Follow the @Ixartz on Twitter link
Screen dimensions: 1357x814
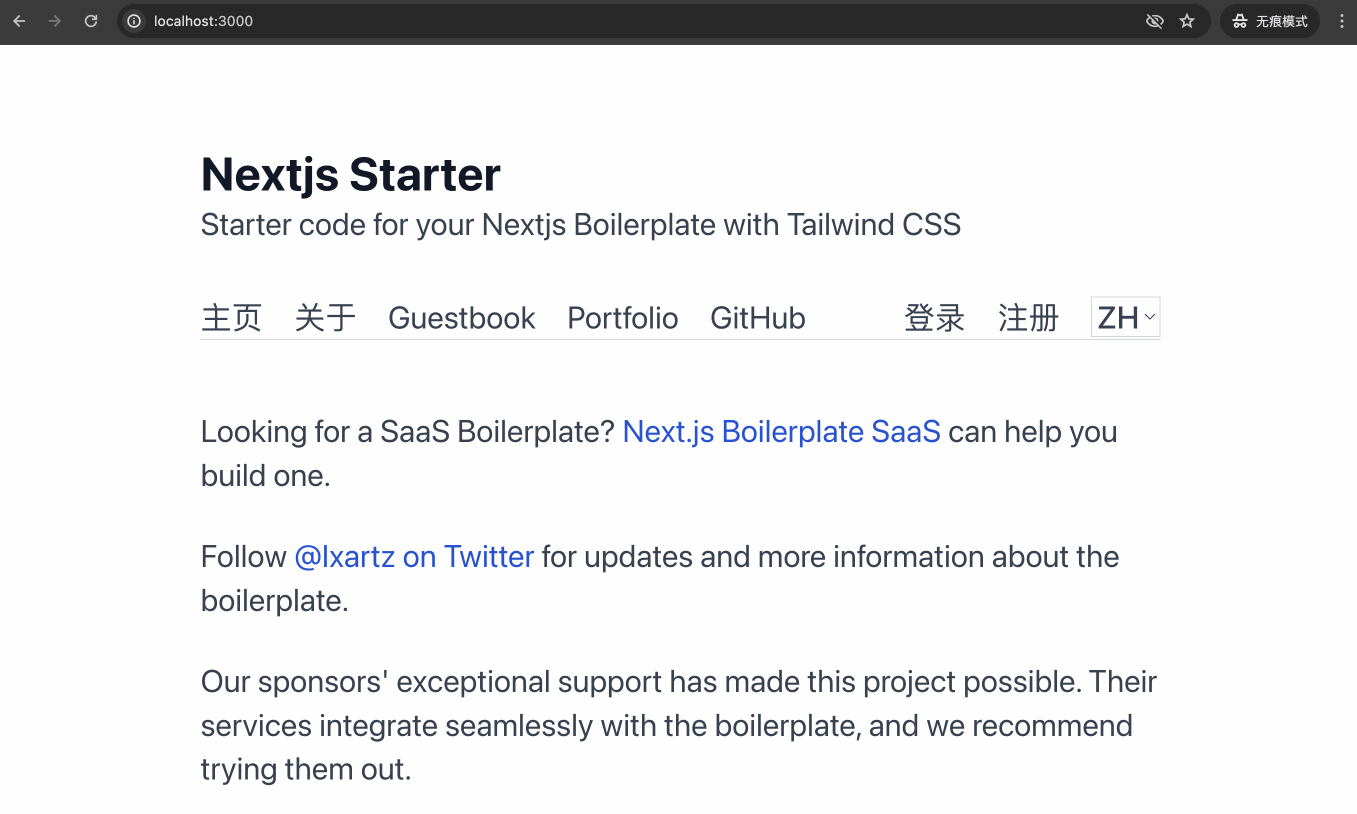coord(414,556)
